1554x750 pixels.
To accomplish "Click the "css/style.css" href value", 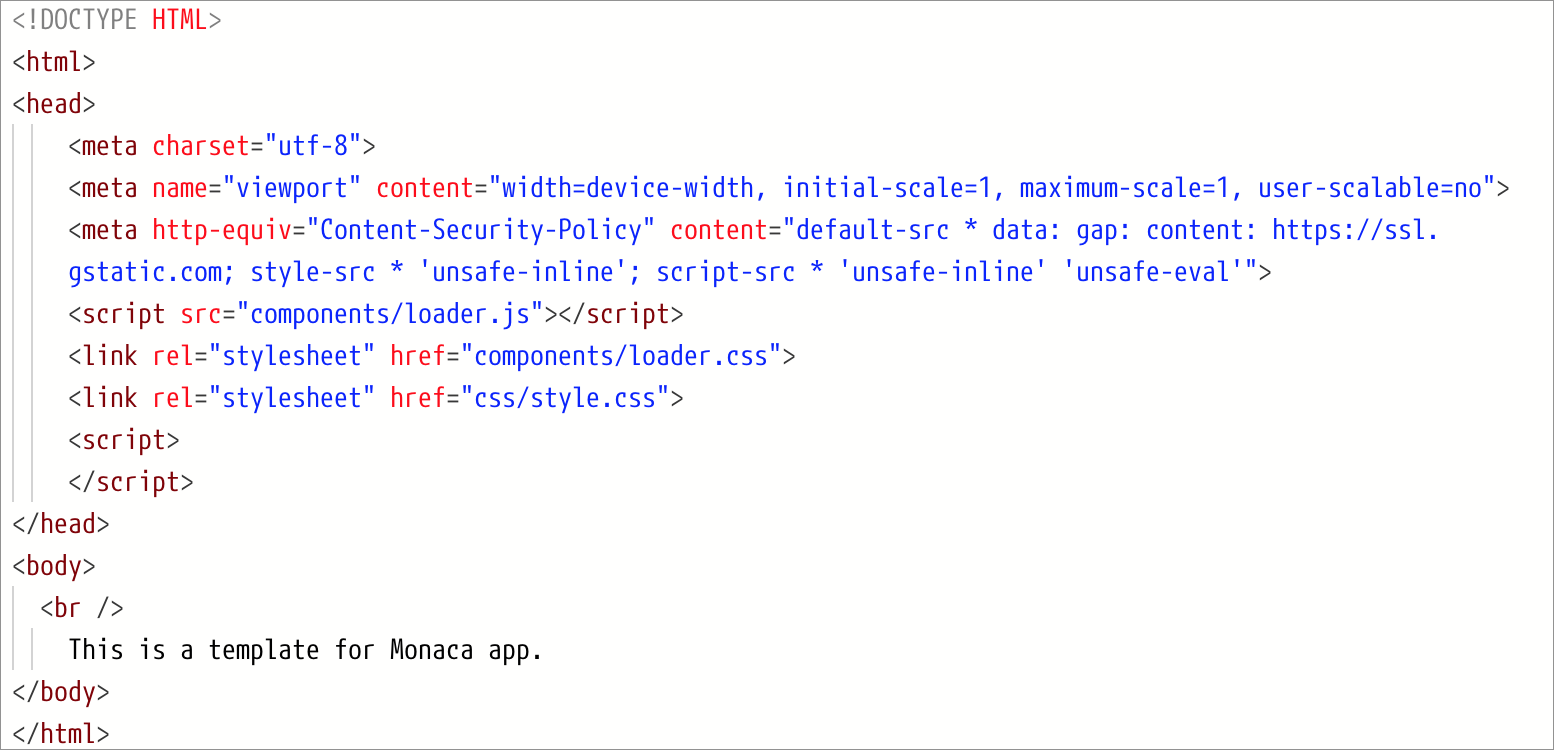I will coord(564,398).
